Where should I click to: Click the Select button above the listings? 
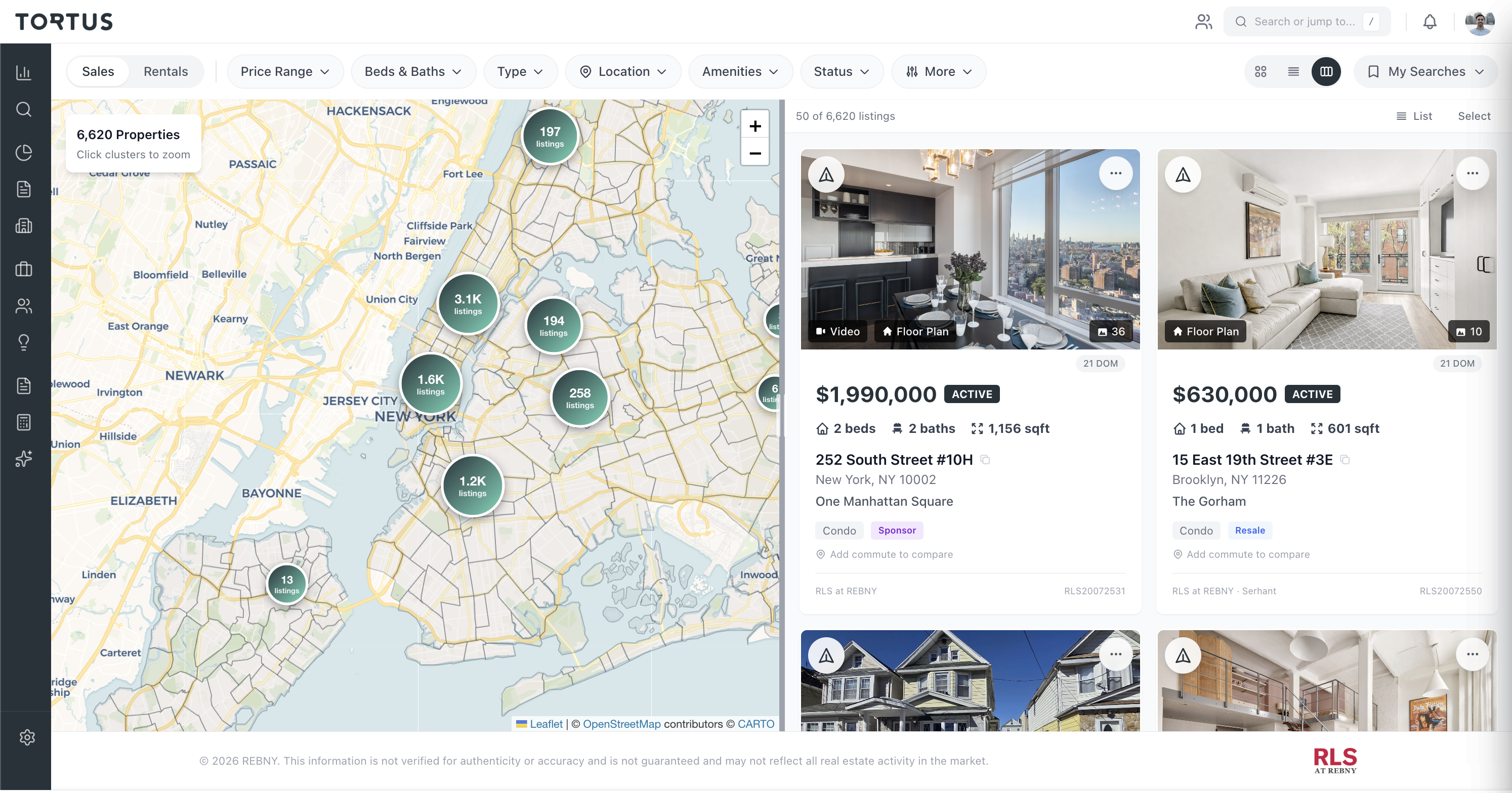coord(1474,115)
